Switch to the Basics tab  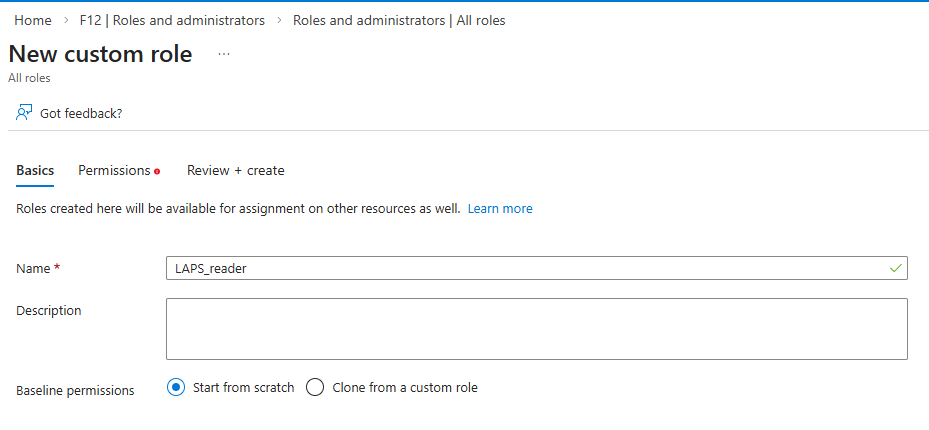(35, 171)
